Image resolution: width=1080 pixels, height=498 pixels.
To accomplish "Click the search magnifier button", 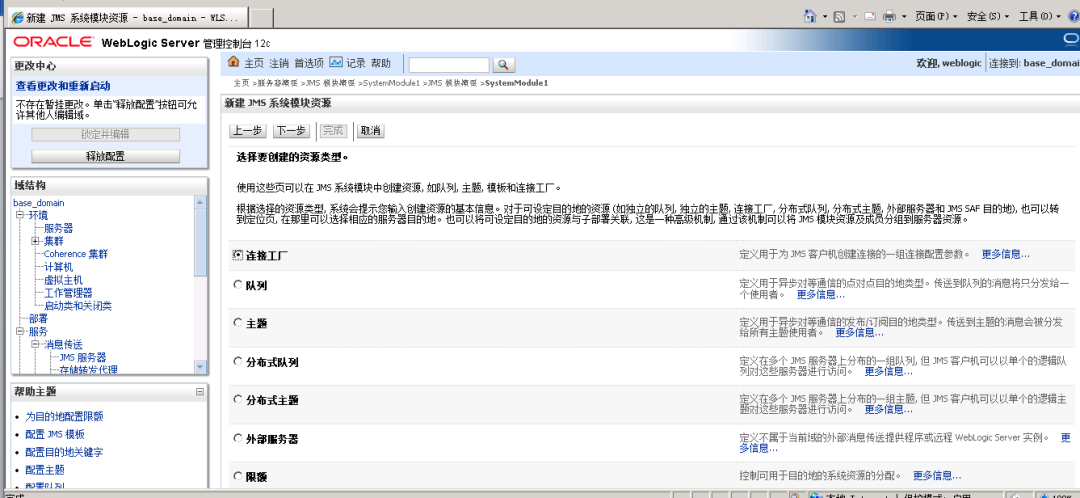I will 503,65.
